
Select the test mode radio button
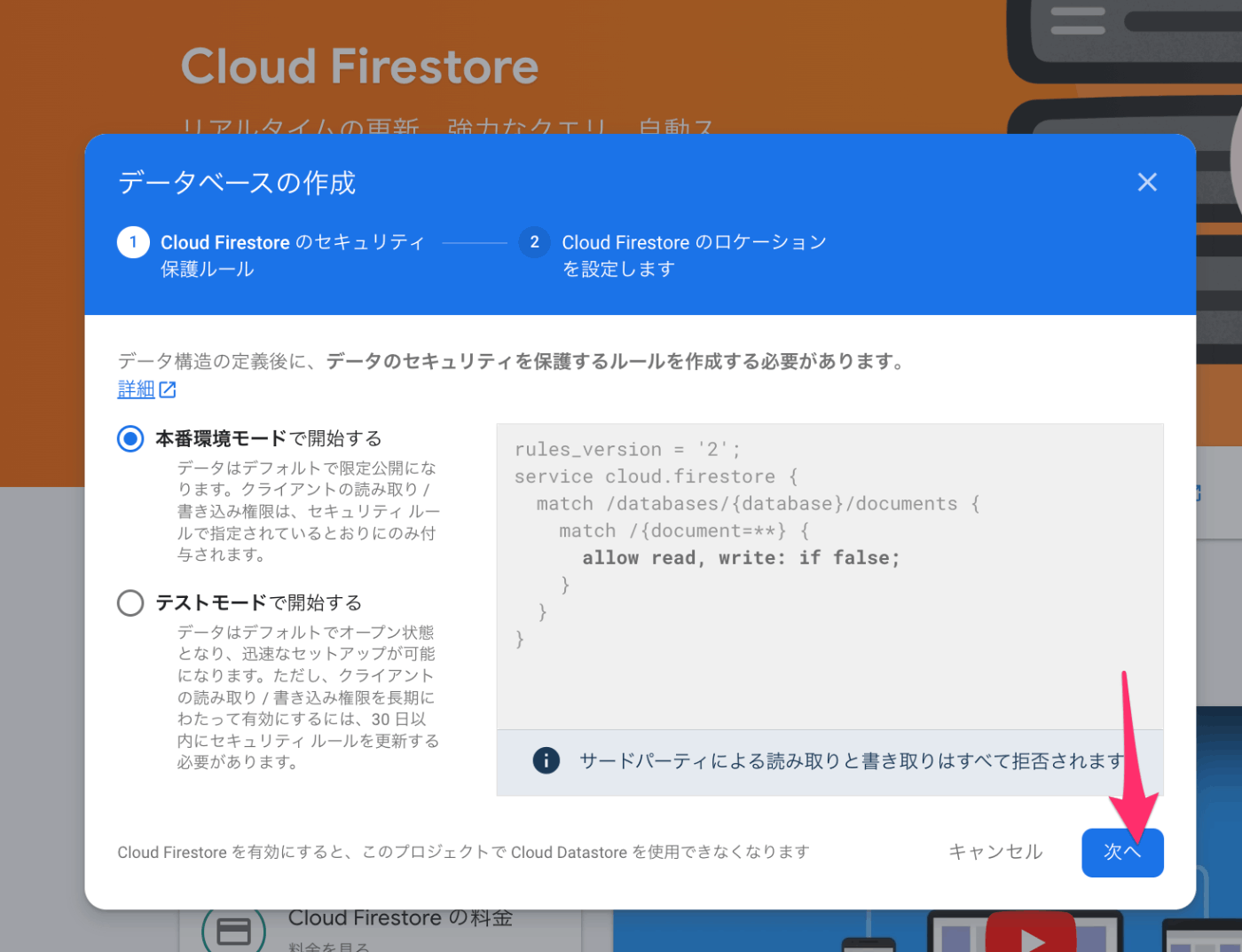click(130, 602)
